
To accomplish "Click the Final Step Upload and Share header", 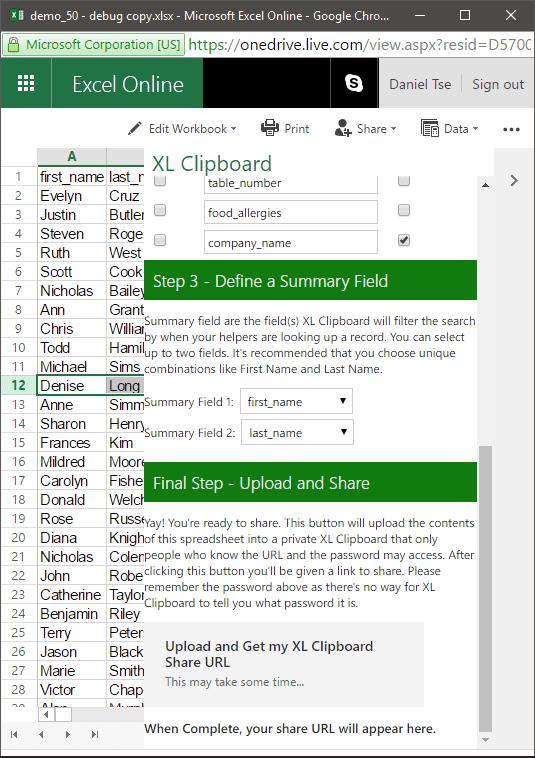I will tap(310, 482).
